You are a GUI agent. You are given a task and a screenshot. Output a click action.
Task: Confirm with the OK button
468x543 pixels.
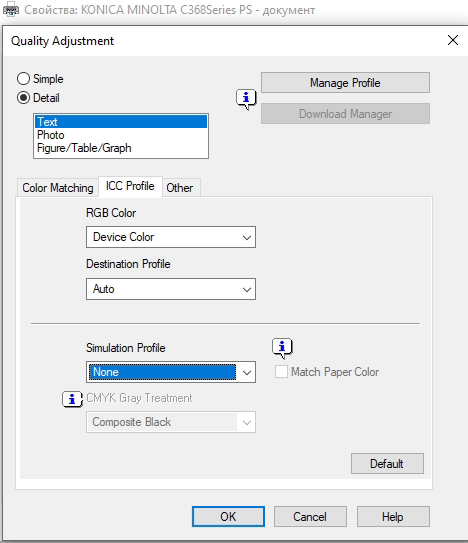pos(228,517)
